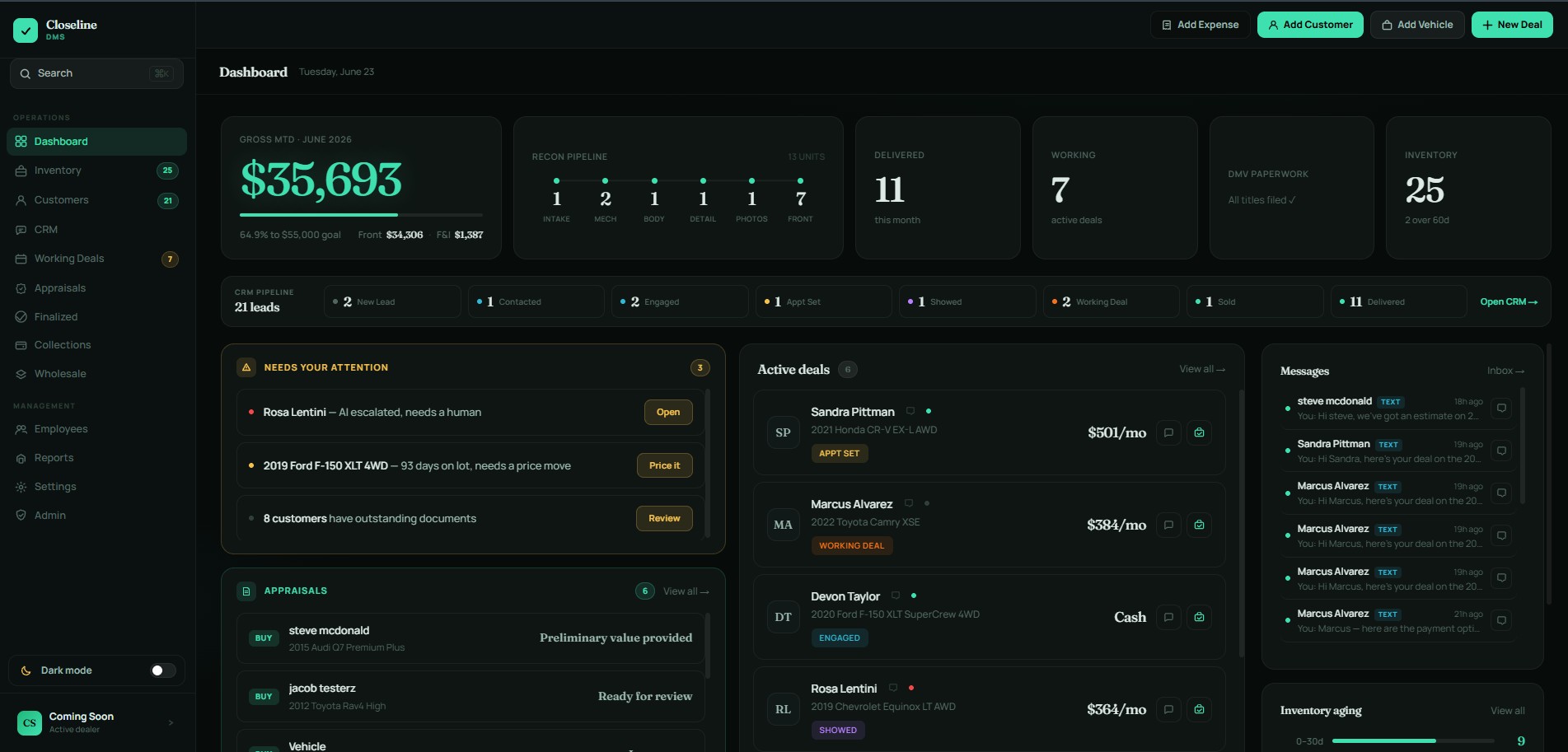Click the Gross MTD goal progress bar
The height and width of the screenshot is (752, 1568).
coord(361,215)
